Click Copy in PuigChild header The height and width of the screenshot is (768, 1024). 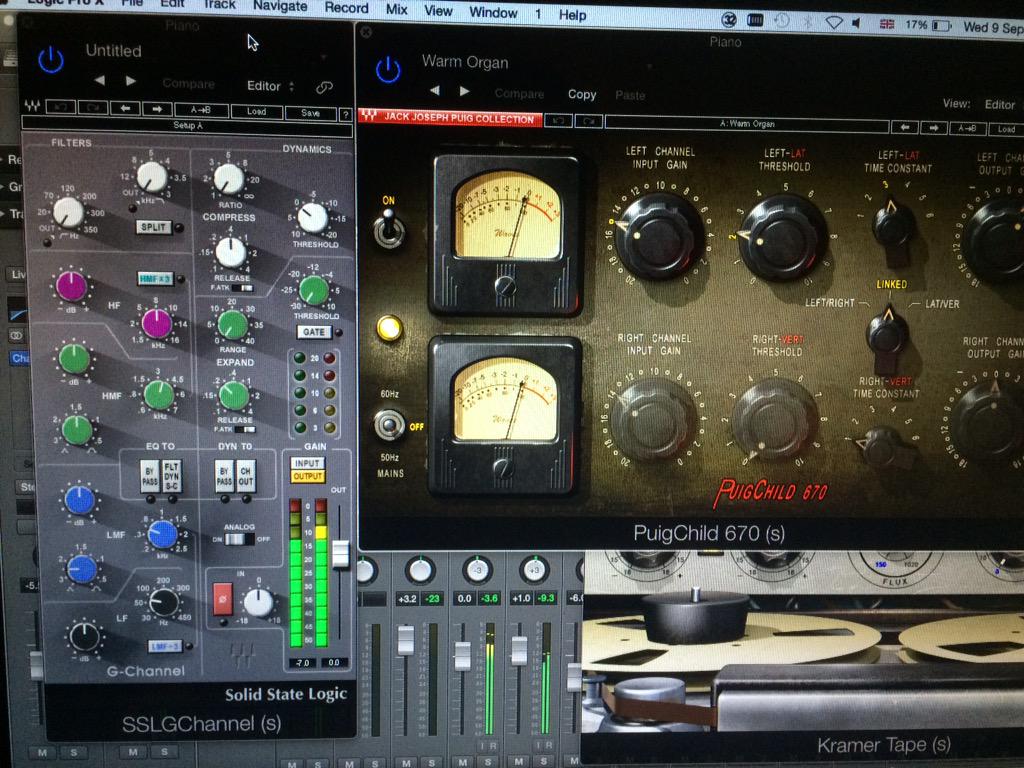(582, 94)
